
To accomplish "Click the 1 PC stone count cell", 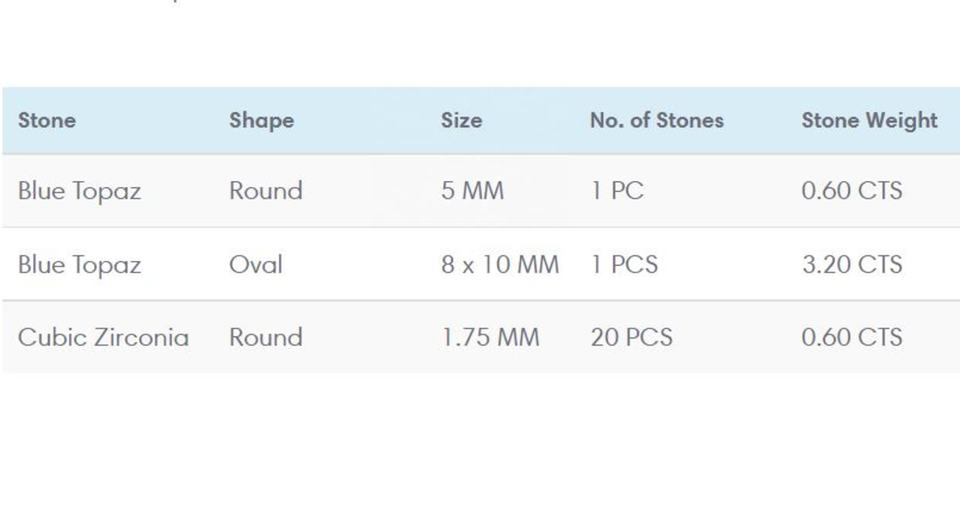I will point(617,191).
